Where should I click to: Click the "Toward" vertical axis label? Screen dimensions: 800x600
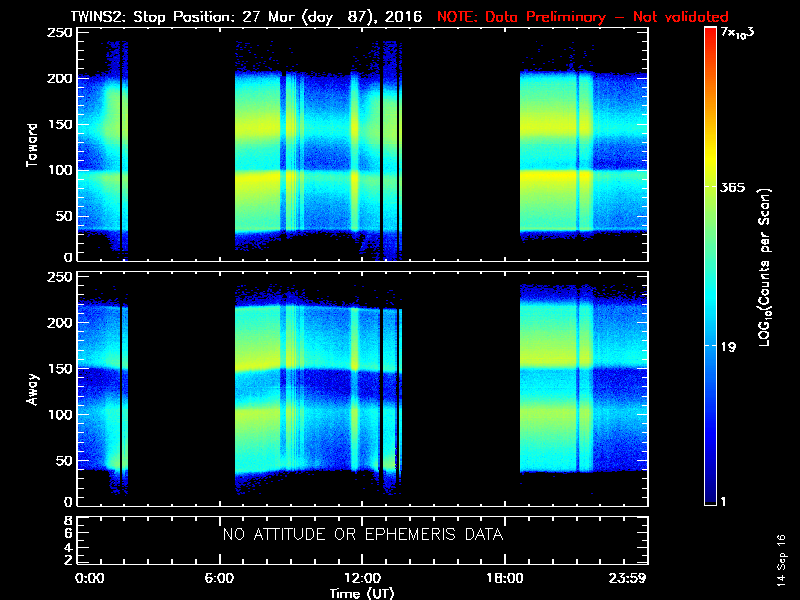32,145
